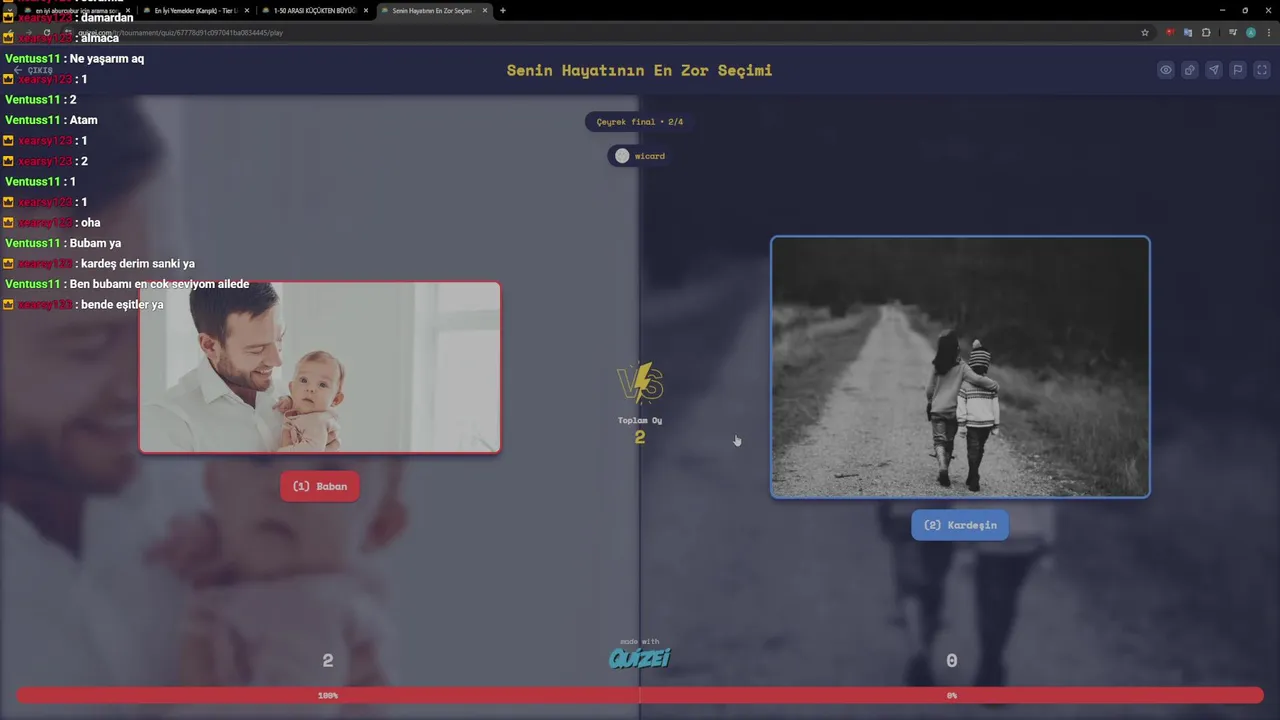Click the 'wicard' user badge
The width and height of the screenshot is (1280, 720).
click(x=640, y=156)
